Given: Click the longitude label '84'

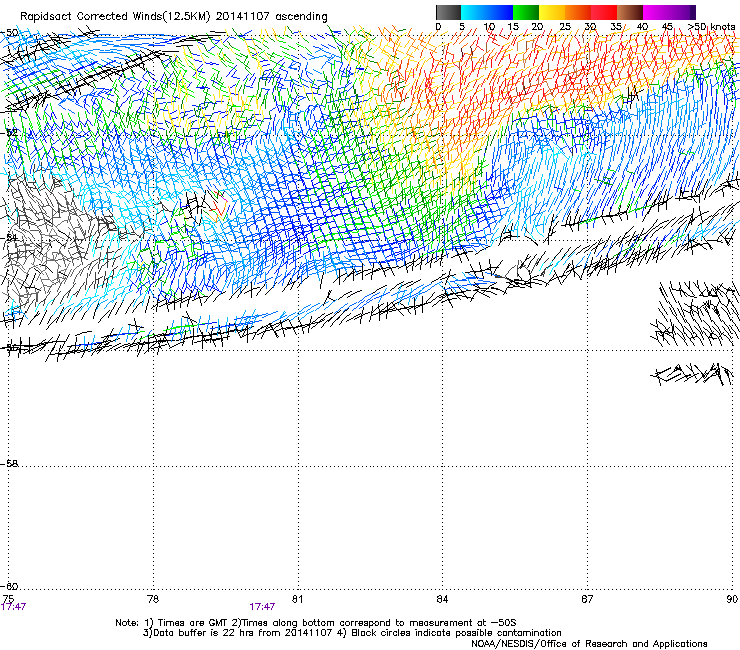Looking at the screenshot, I should 442,599.
